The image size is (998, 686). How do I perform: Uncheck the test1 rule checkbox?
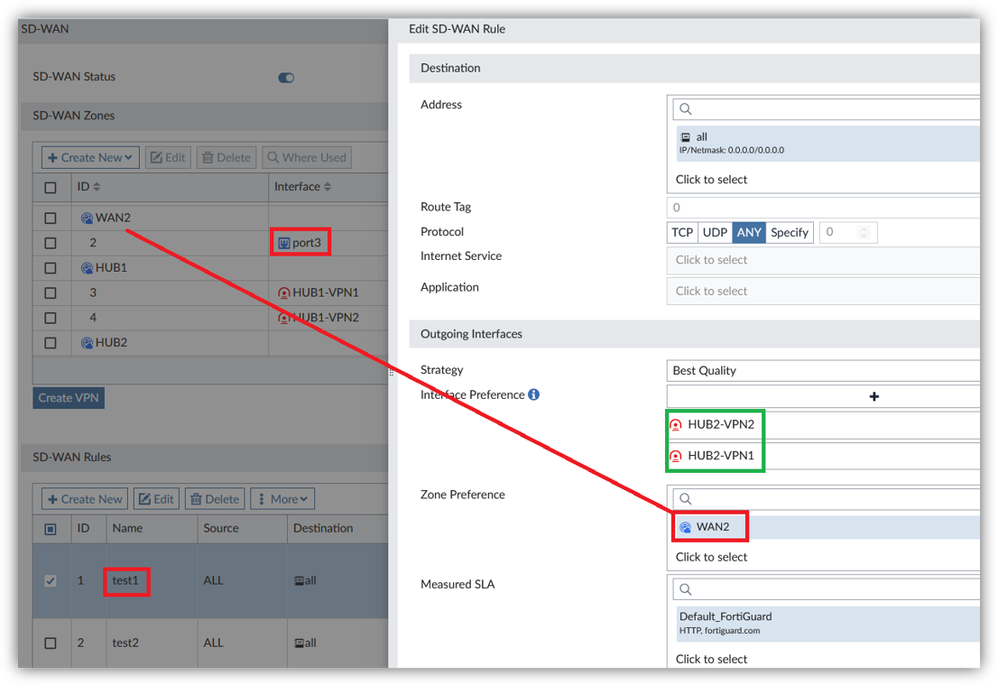point(50,580)
